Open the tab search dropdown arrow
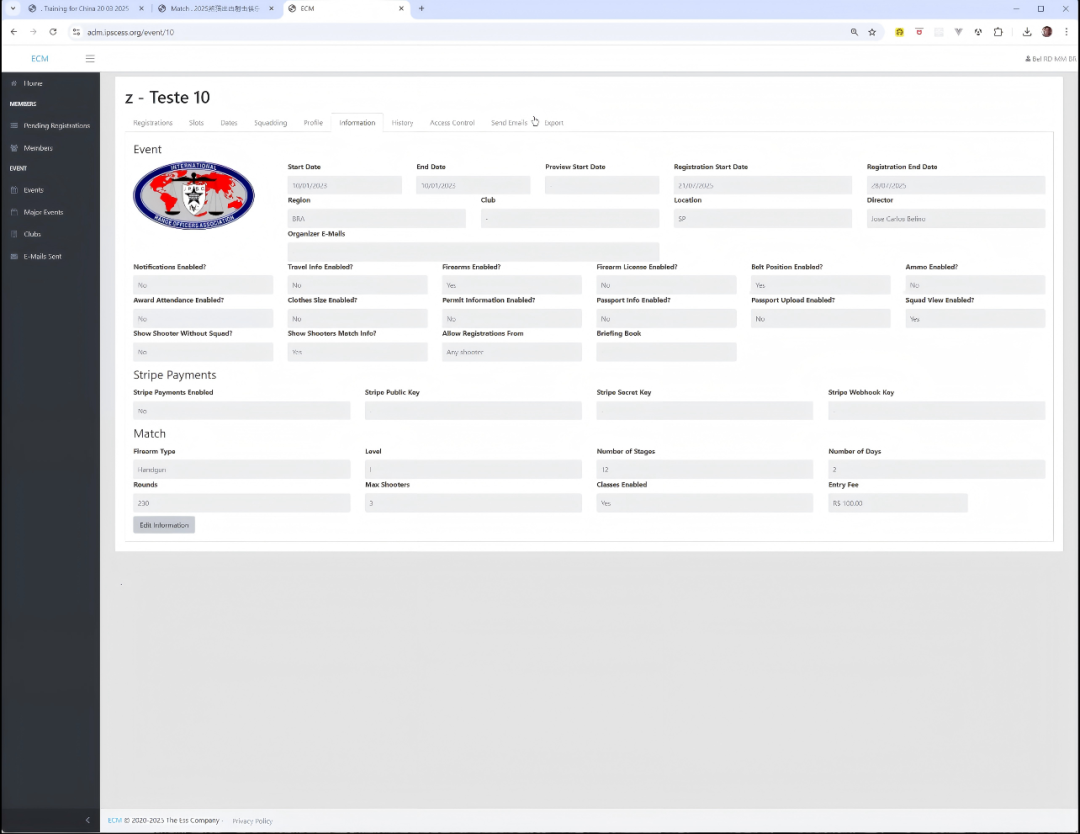The width and height of the screenshot is (1080, 834). click(13, 8)
